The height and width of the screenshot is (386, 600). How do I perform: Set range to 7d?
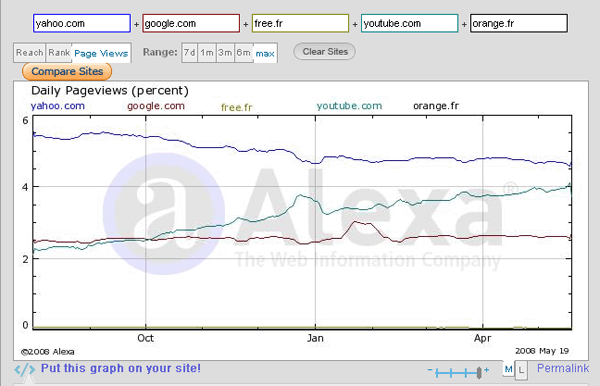coord(189,52)
